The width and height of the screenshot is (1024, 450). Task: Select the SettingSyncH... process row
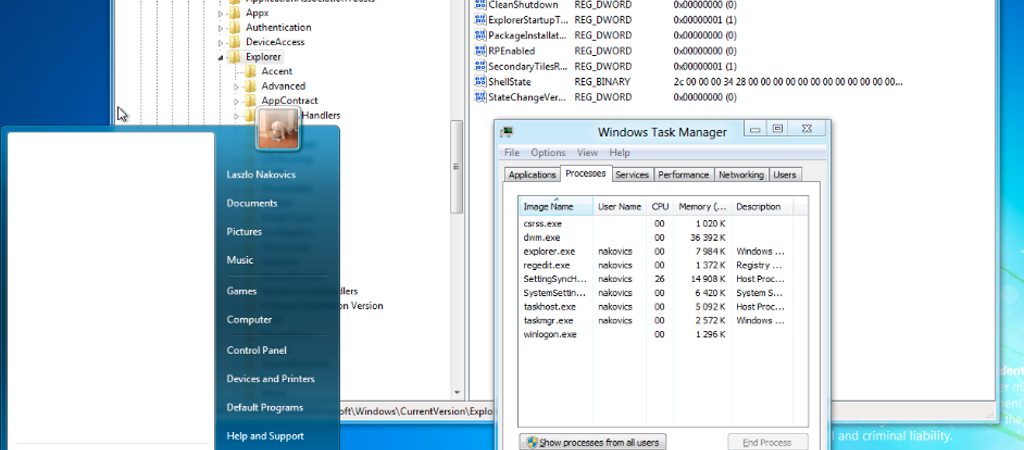point(663,279)
